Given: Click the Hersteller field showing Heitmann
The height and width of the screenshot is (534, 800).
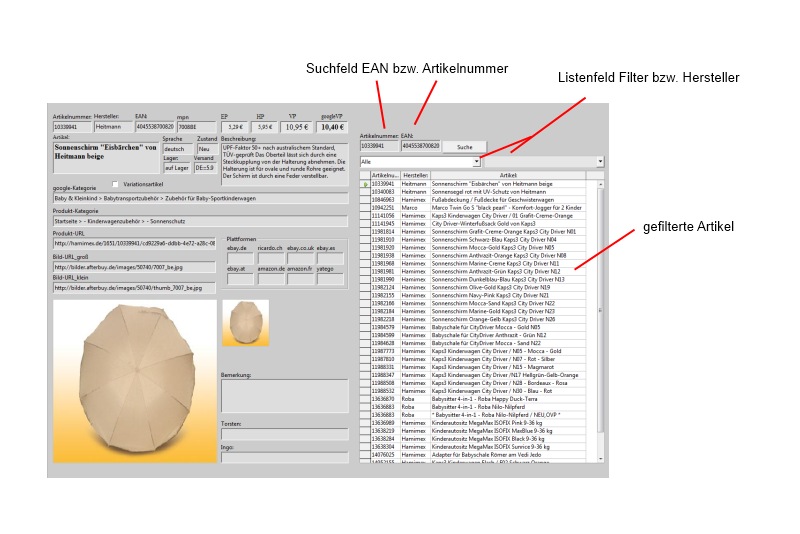Looking at the screenshot, I should point(113,126).
